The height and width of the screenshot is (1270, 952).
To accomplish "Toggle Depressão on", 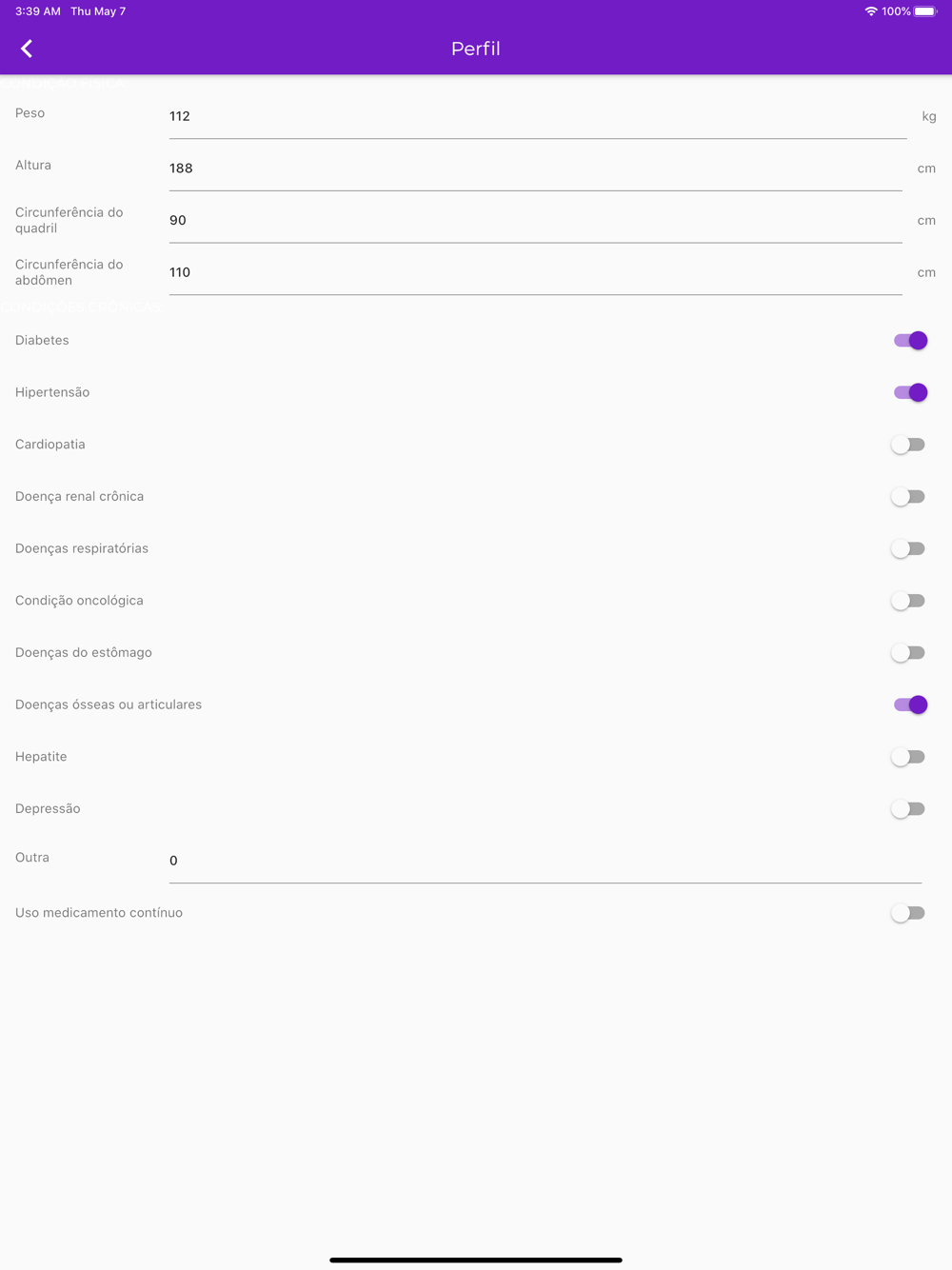I will point(908,809).
